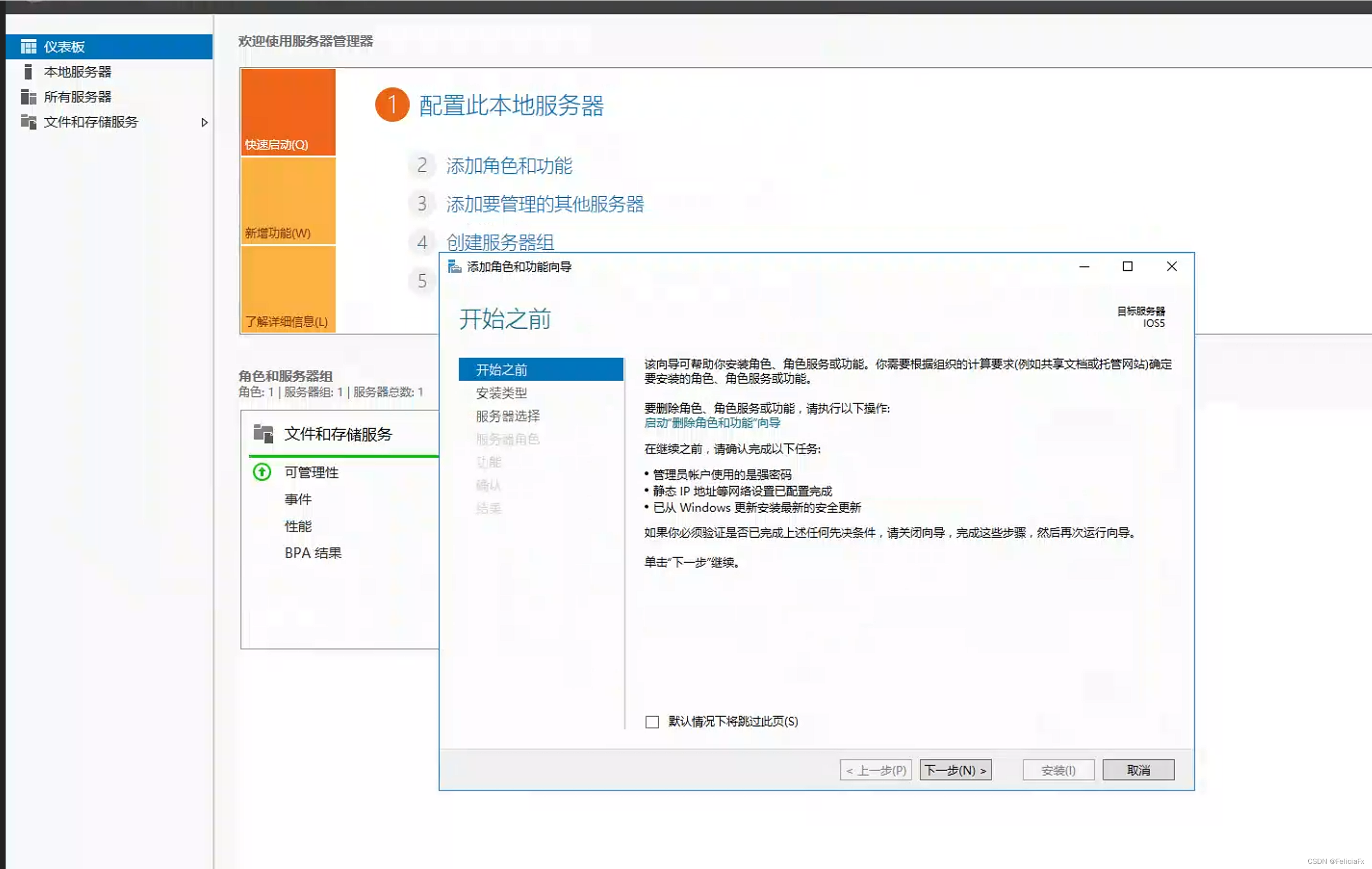Image resolution: width=1372 pixels, height=869 pixels.
Task: Click the all servers (所有服务器) icon
Action: [x=29, y=97]
